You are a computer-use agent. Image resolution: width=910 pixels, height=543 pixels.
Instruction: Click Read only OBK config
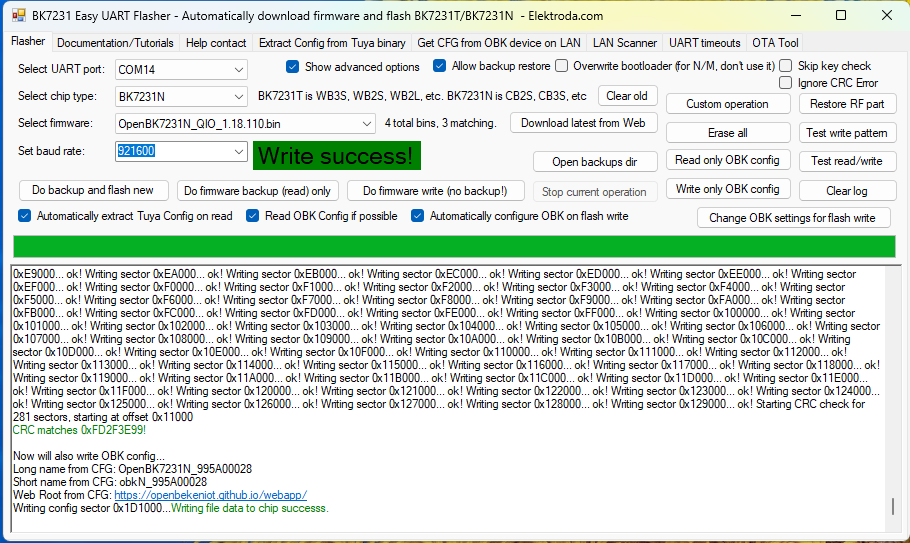click(727, 160)
